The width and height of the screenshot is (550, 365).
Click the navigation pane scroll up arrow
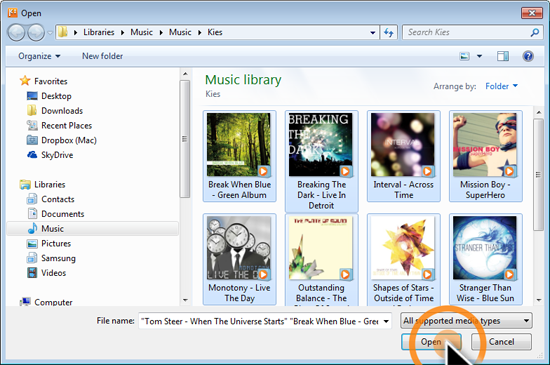click(185, 74)
